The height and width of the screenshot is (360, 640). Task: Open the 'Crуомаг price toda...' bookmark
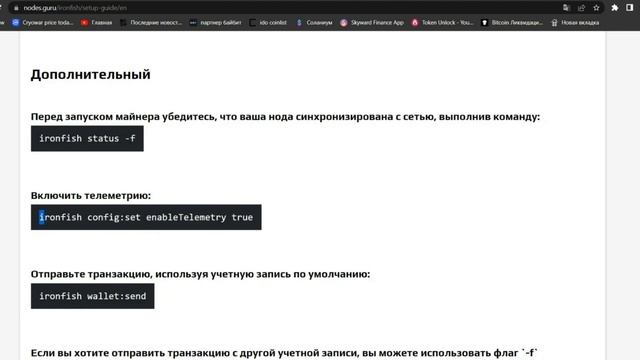point(42,22)
